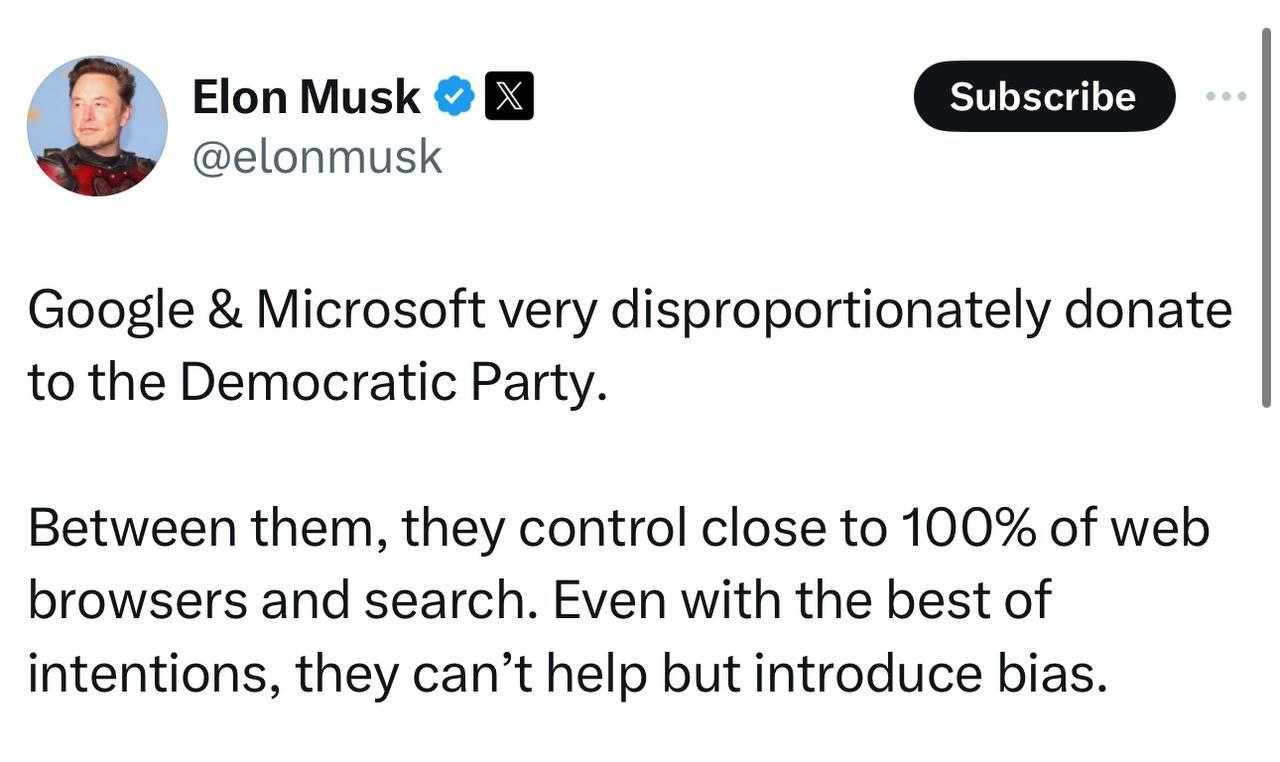
Task: Click the words introduce bias
Action: pos(931,673)
